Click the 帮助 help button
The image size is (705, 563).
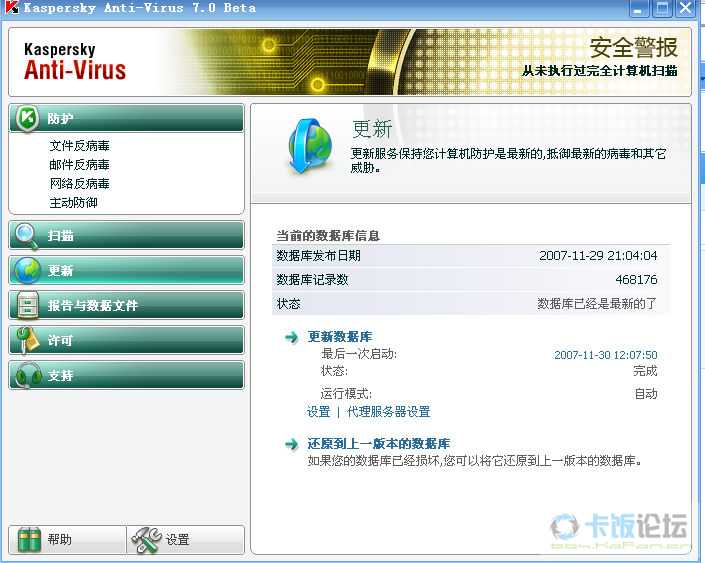[67, 540]
